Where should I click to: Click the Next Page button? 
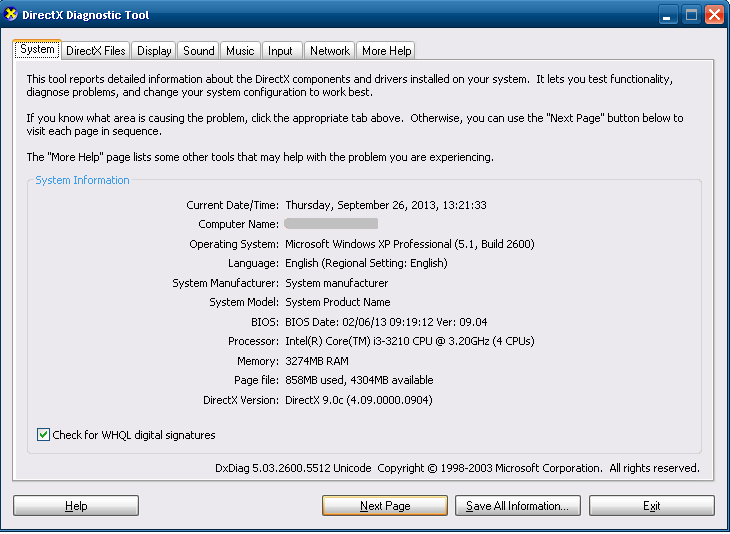coord(385,506)
